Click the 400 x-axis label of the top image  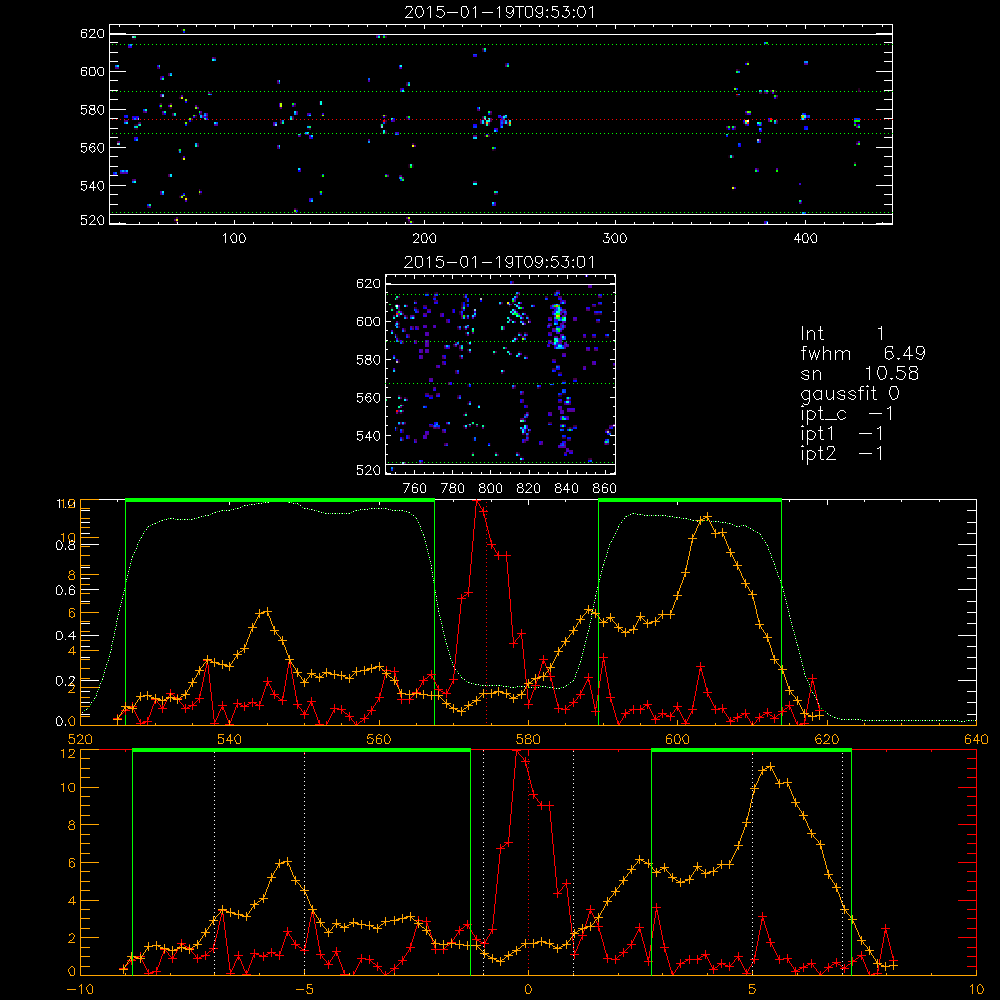click(x=805, y=239)
